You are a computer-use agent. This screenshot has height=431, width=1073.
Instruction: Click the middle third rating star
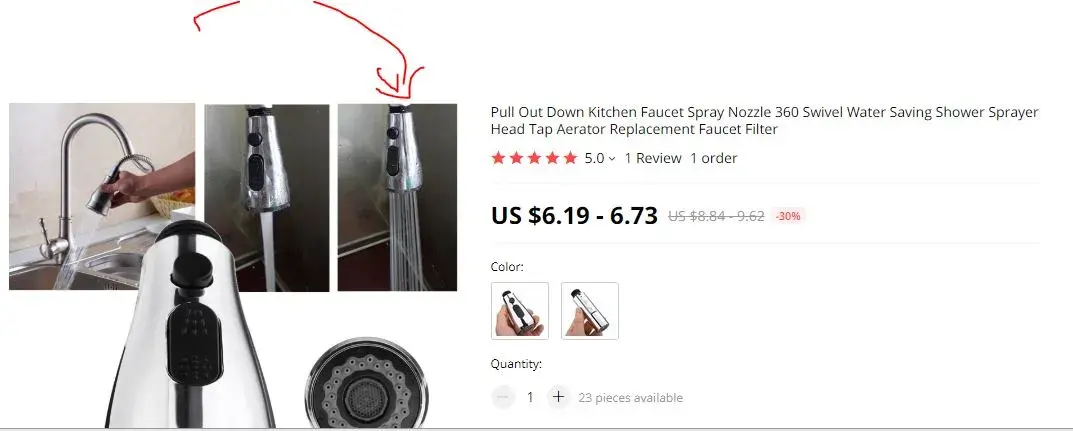point(534,158)
